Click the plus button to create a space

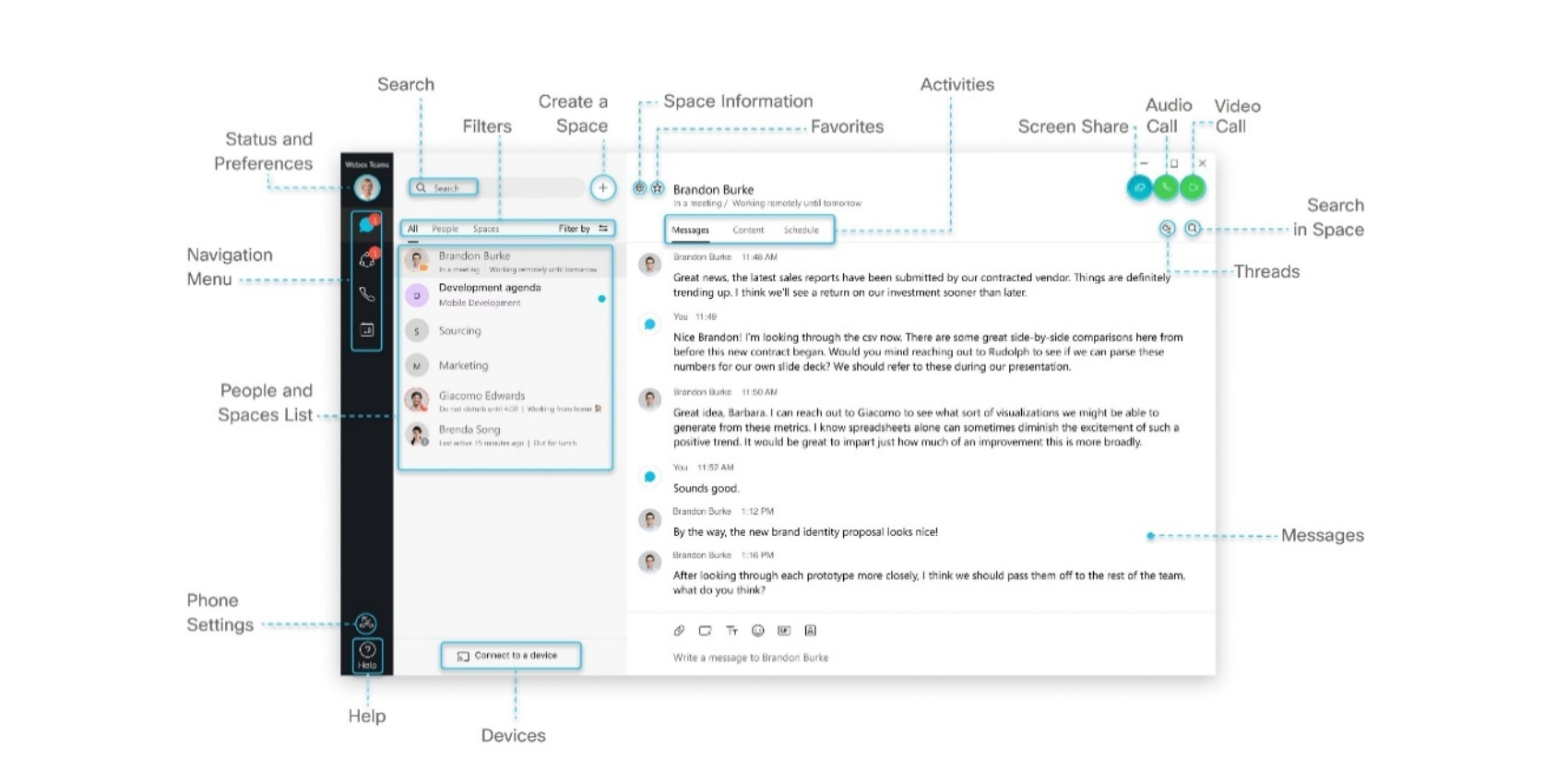pos(602,188)
